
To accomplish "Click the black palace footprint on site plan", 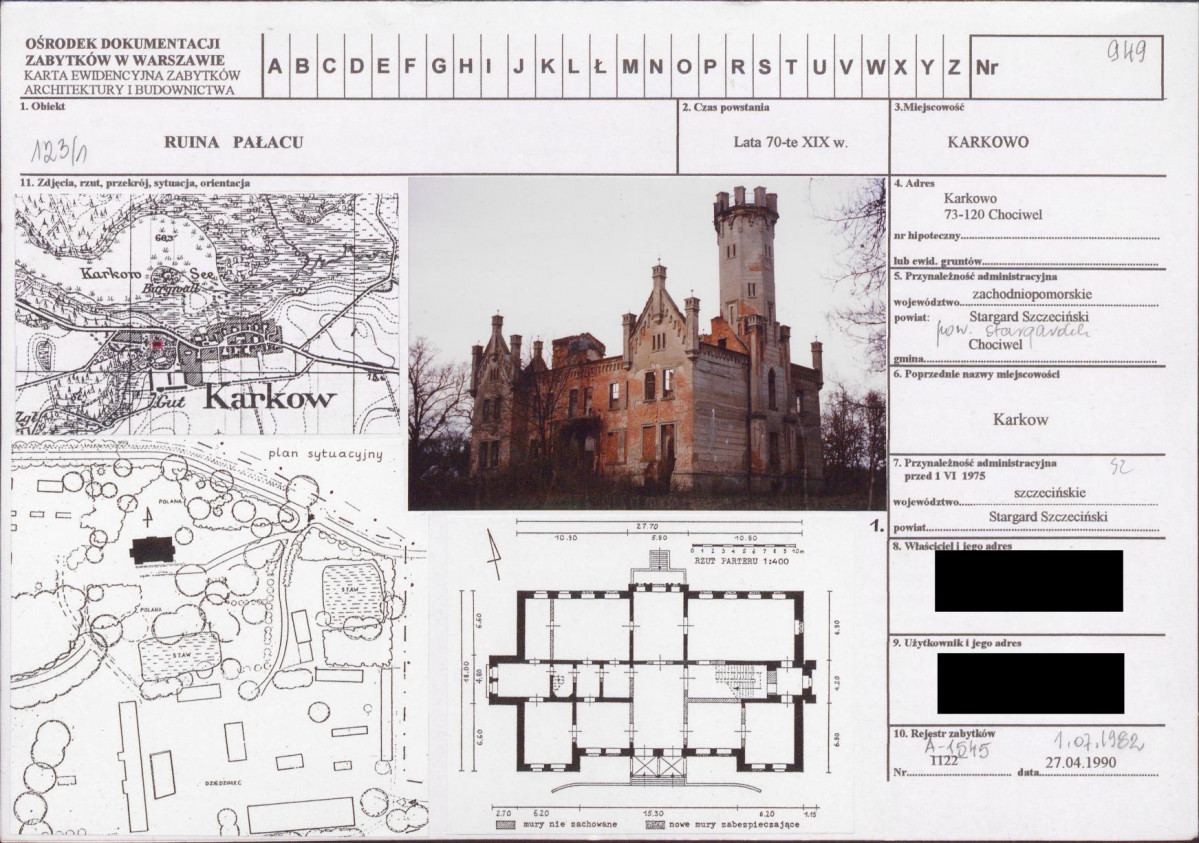I will (x=152, y=550).
